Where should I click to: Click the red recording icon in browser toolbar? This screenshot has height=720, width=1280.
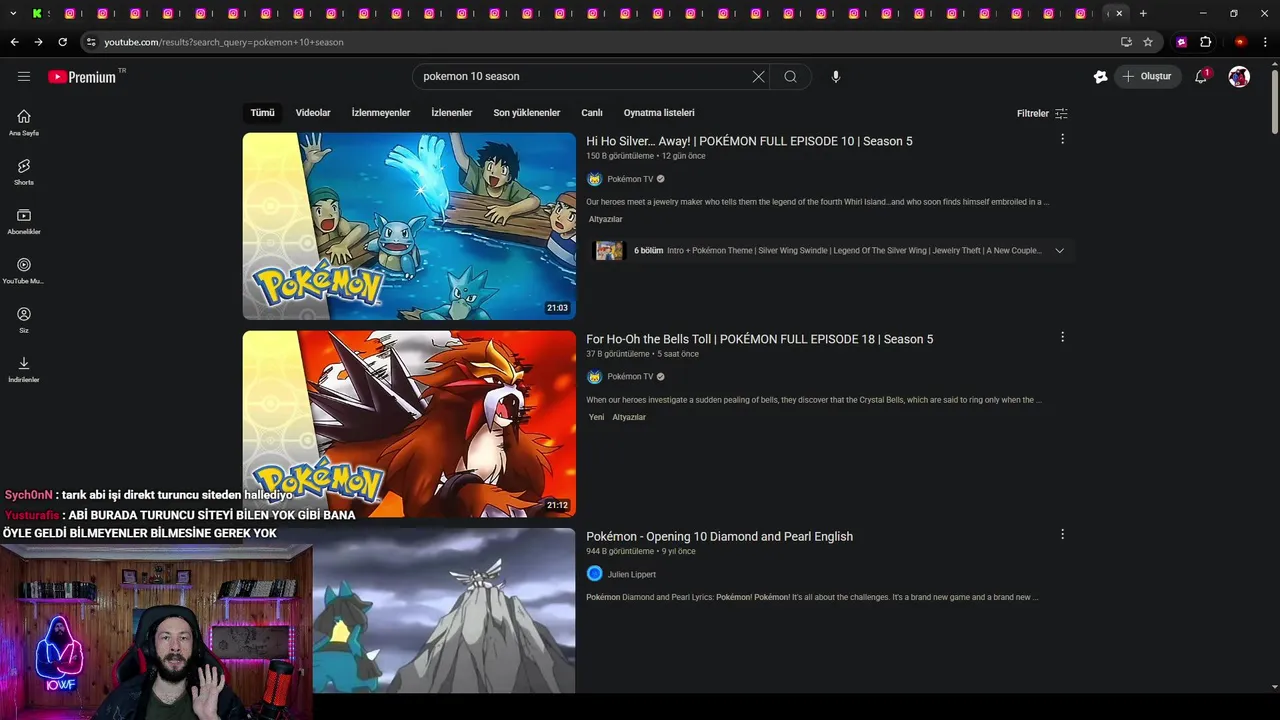tap(1241, 42)
